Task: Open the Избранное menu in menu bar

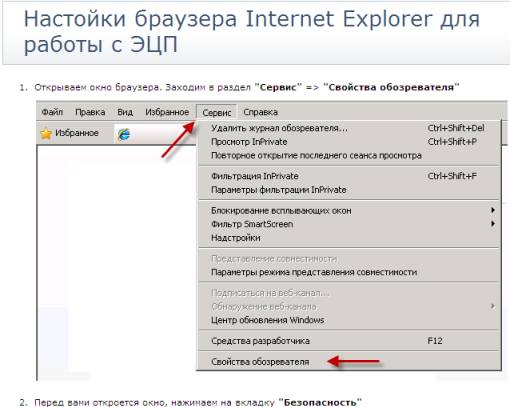Action: pos(167,112)
